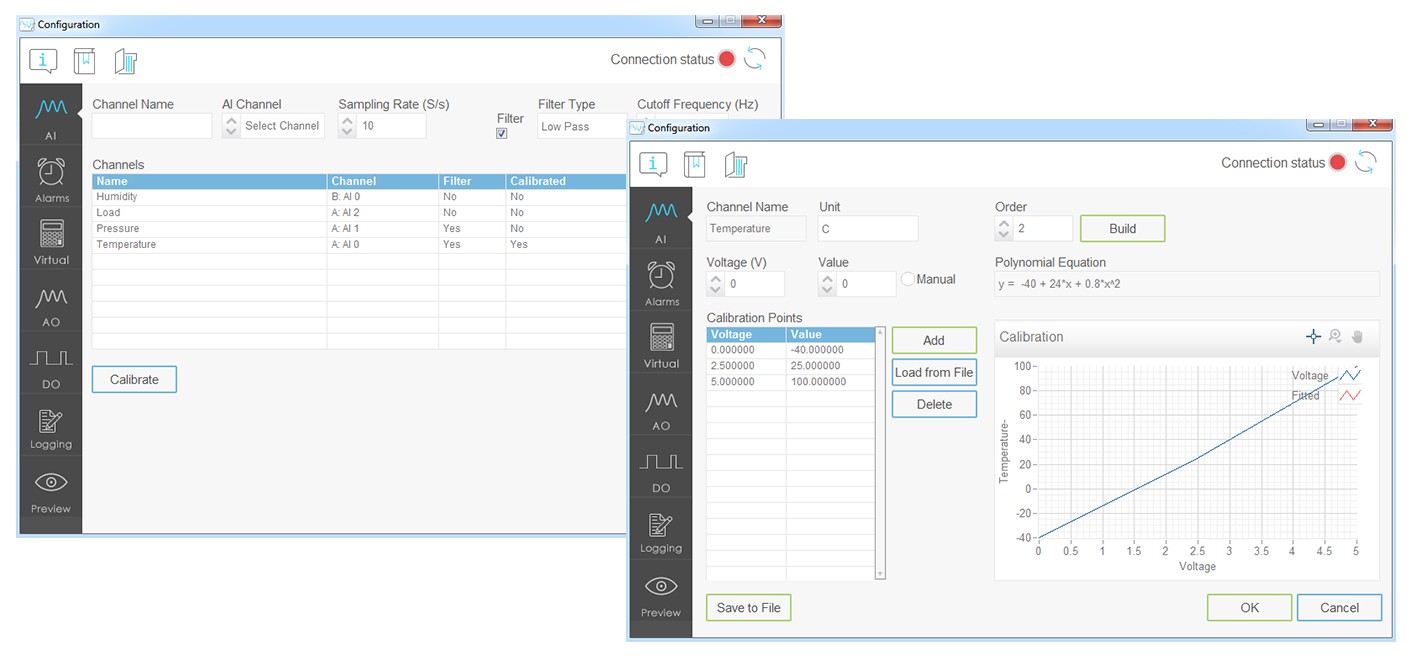Image resolution: width=1416 pixels, height=660 pixels.
Task: Activate the zoom magnifier tool on Calibration graph
Action: point(1334,337)
